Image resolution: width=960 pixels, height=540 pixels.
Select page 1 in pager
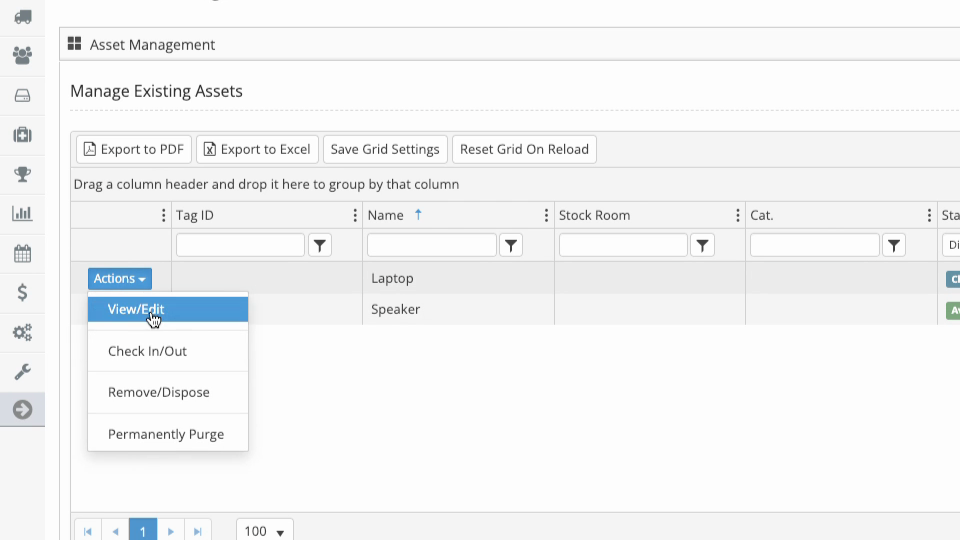(143, 531)
